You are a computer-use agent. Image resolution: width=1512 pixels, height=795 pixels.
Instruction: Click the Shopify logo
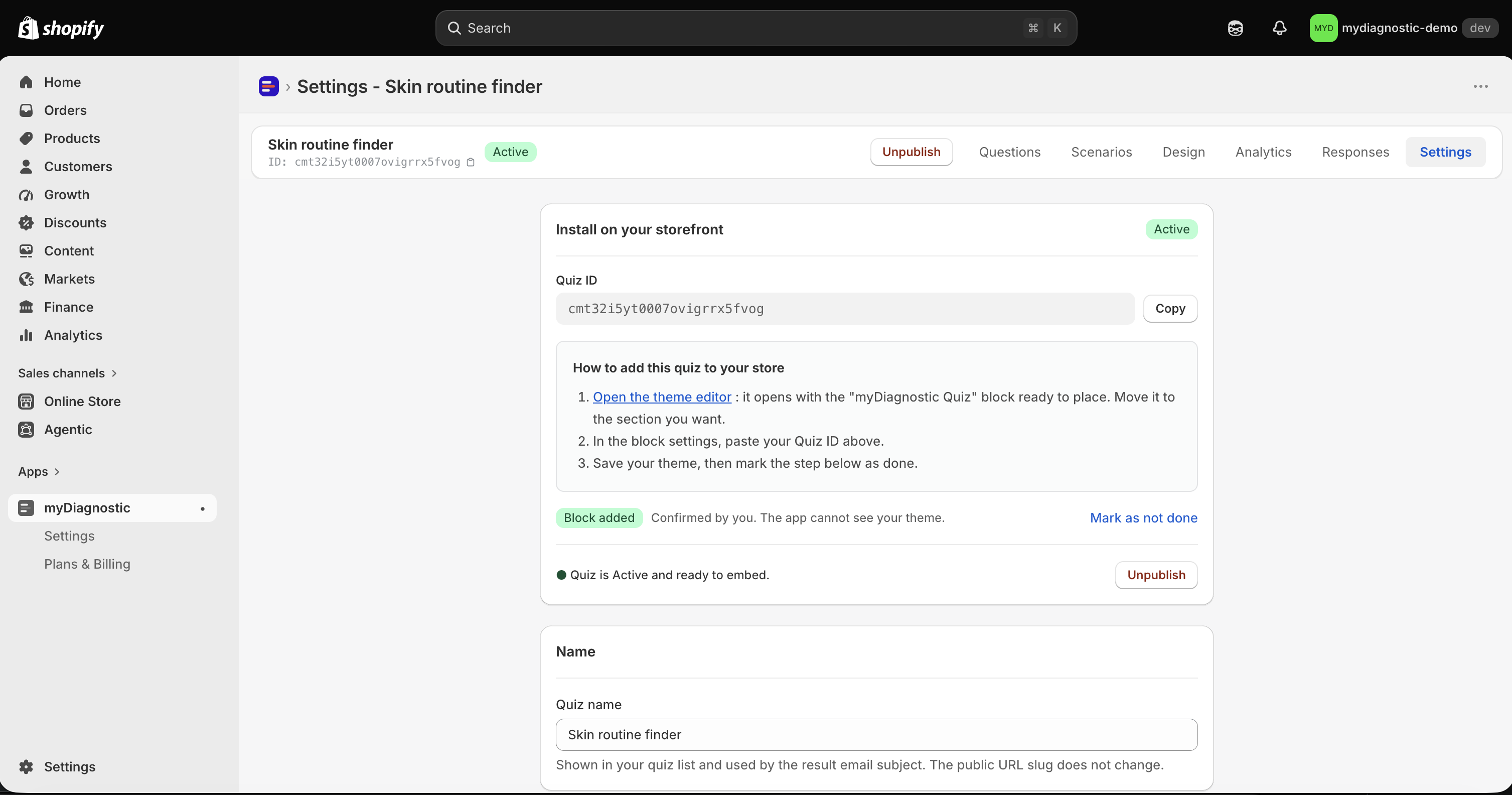click(x=61, y=28)
